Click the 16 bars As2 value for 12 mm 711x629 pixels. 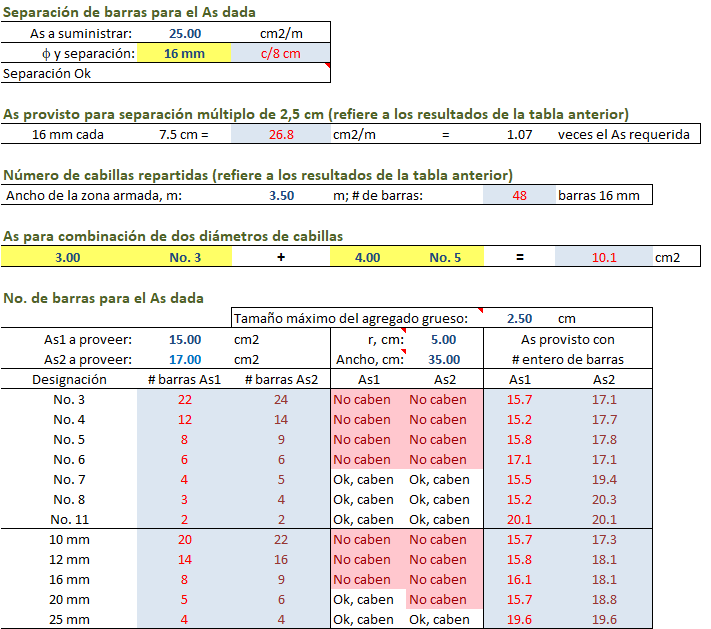(281, 560)
